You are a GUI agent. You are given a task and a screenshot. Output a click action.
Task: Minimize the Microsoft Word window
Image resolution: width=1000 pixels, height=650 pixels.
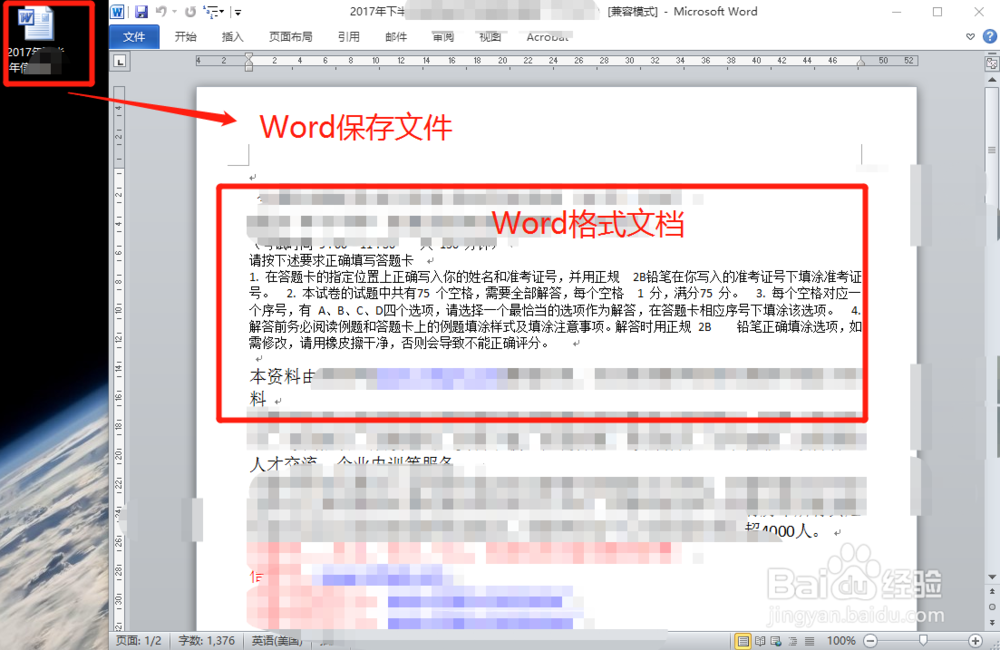tap(897, 11)
